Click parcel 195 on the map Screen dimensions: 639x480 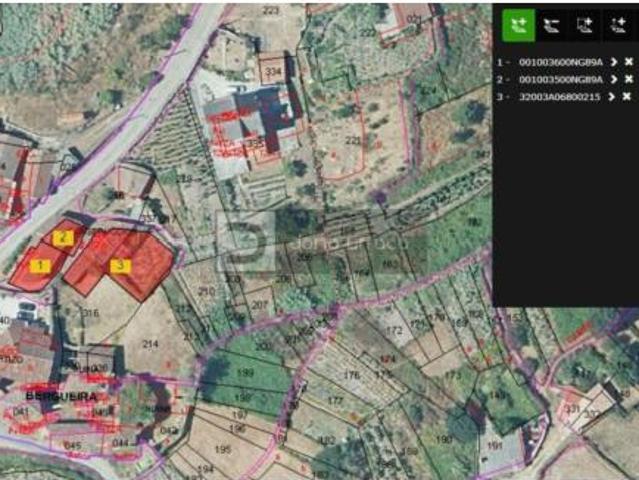[223, 449]
